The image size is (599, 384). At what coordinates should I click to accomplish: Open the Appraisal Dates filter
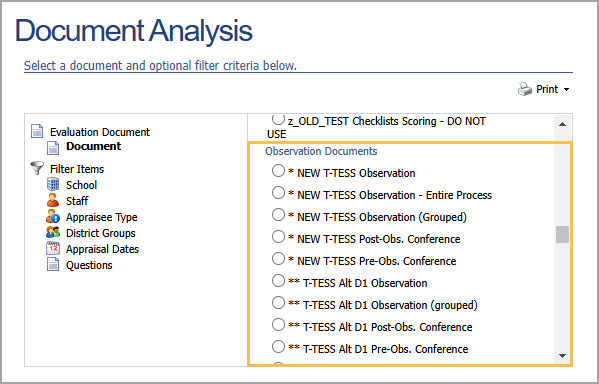pyautogui.click(x=102, y=250)
